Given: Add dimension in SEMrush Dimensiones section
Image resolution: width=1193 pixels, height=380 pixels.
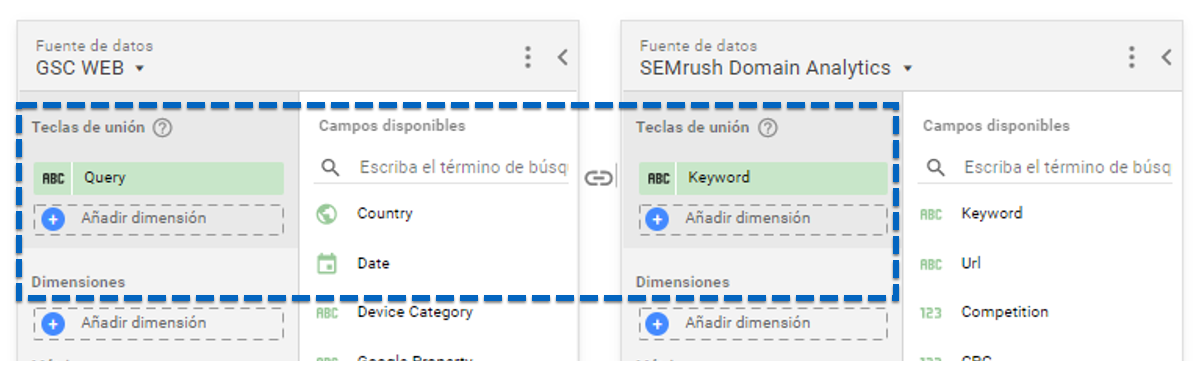Looking at the screenshot, I should (x=763, y=324).
